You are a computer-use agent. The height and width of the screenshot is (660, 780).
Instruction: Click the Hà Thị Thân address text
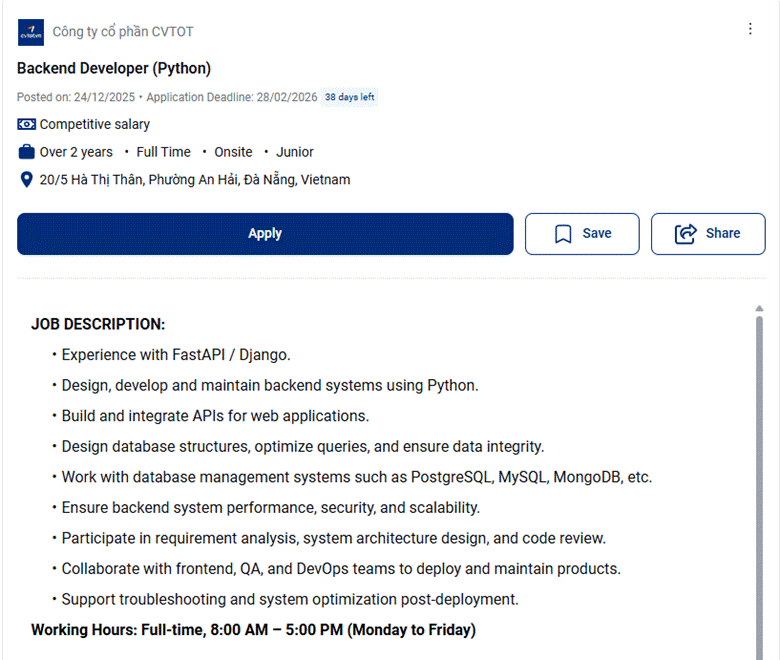195,180
